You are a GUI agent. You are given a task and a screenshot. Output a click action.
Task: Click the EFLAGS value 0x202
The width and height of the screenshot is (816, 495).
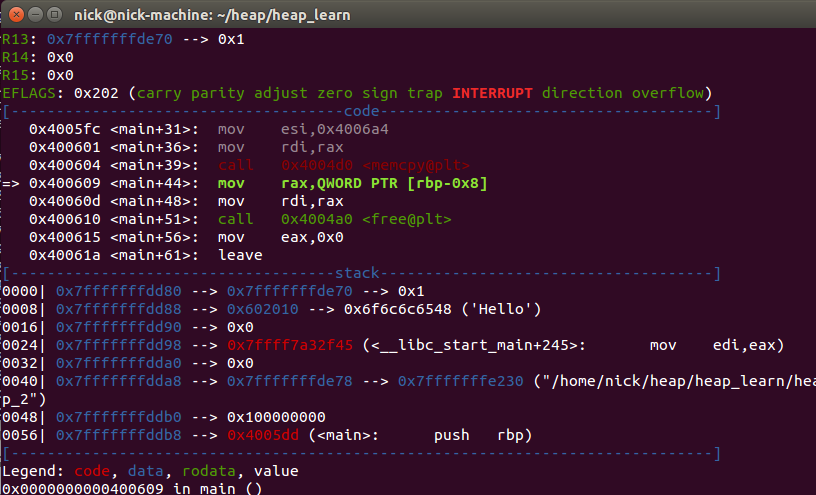coord(96,93)
